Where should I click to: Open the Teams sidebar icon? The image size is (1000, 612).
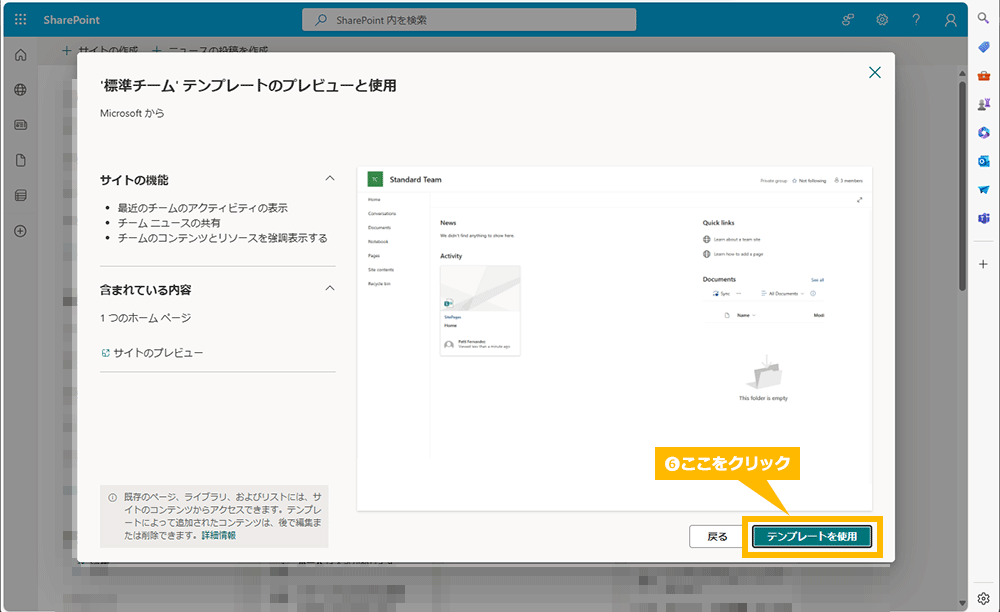[983, 219]
